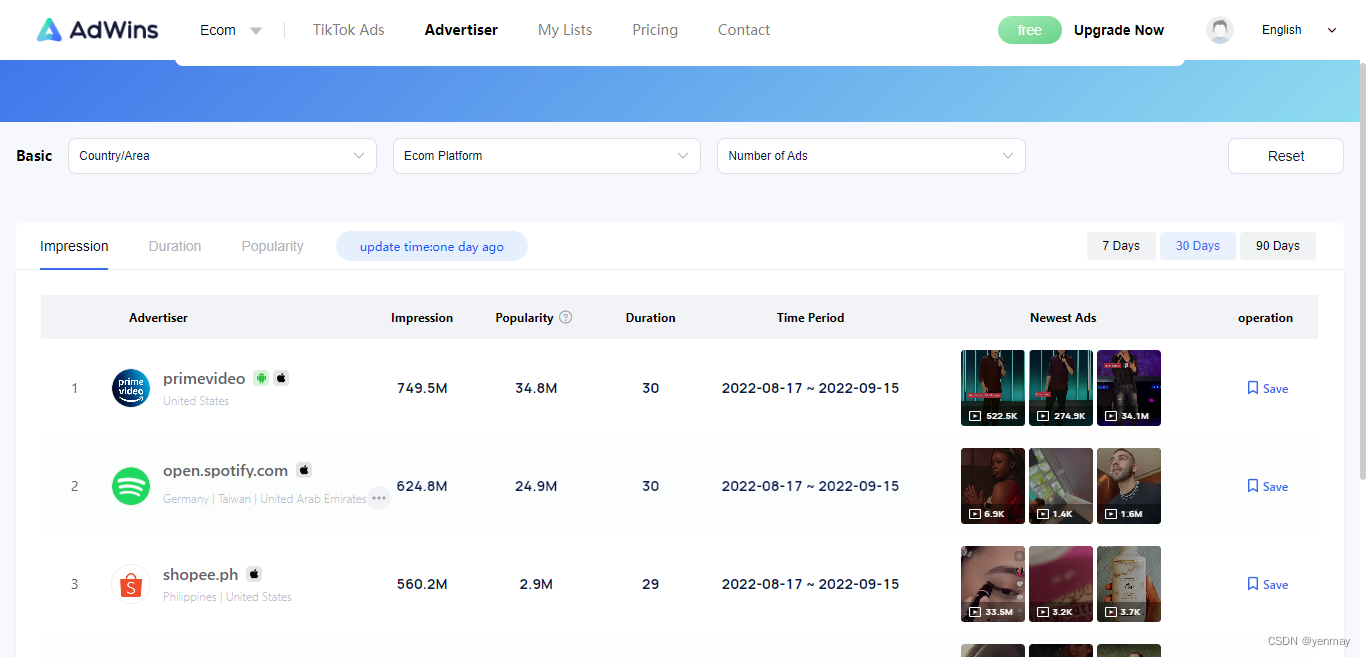Click the 560.2M impression value
Screen dimensions: 1366x657
coord(422,584)
